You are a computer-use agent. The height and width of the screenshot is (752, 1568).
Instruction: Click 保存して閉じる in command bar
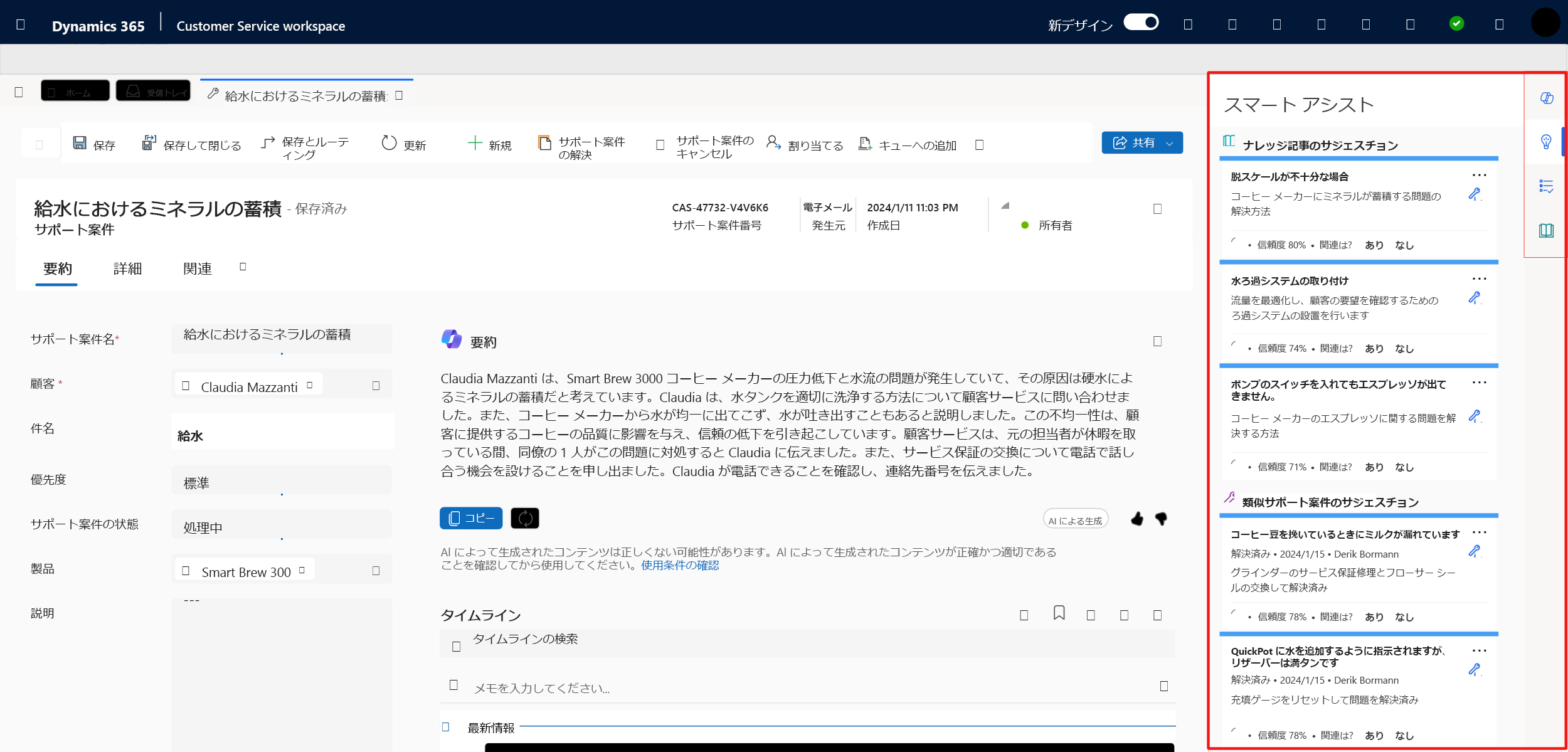point(192,145)
